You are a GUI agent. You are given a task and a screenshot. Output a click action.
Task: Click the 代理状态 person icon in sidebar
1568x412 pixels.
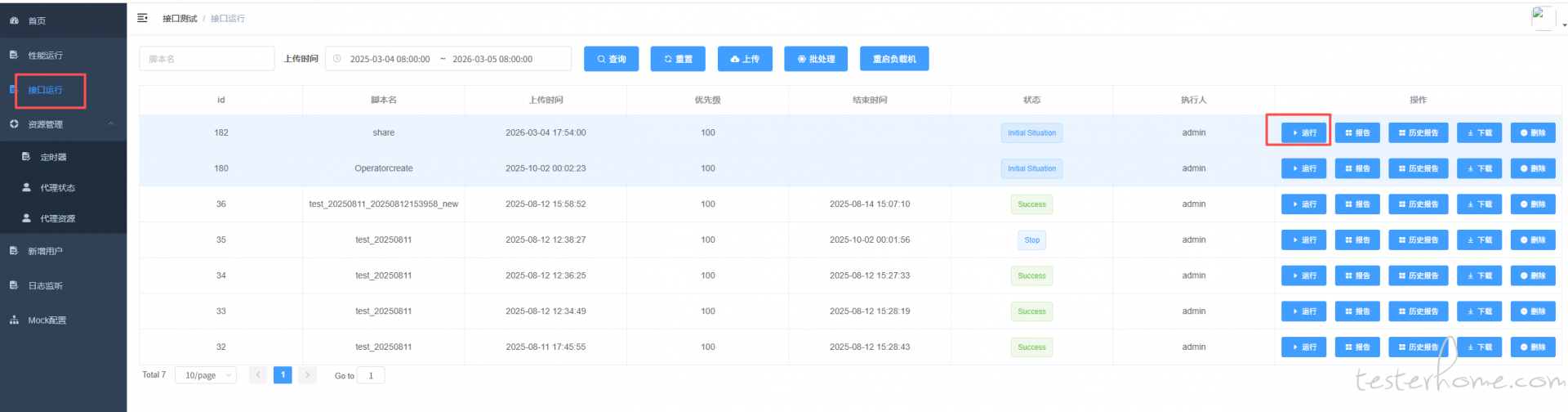(26, 188)
